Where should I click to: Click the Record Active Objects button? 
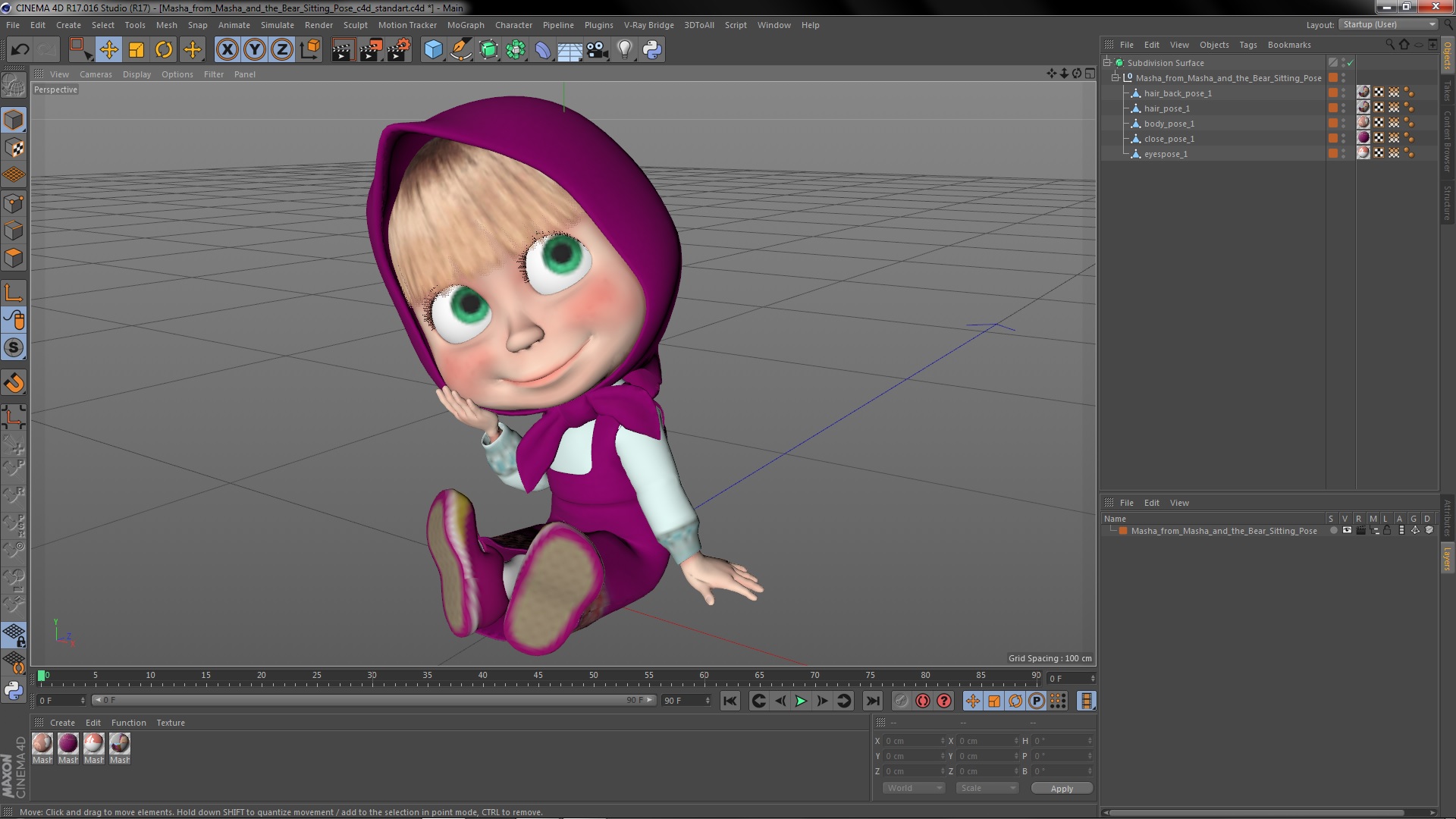901,701
